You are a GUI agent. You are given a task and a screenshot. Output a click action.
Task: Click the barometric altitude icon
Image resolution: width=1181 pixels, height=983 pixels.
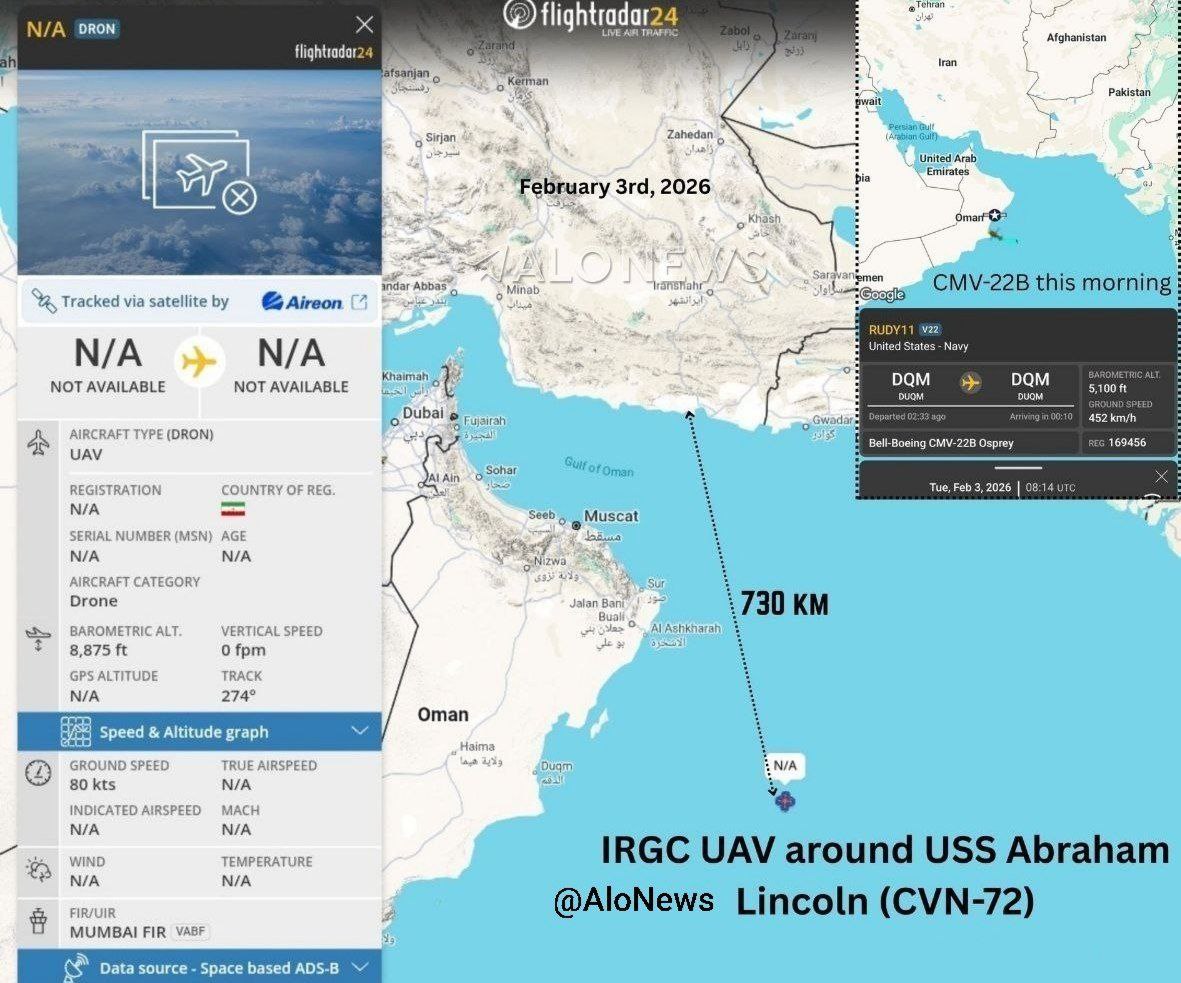click(39, 639)
